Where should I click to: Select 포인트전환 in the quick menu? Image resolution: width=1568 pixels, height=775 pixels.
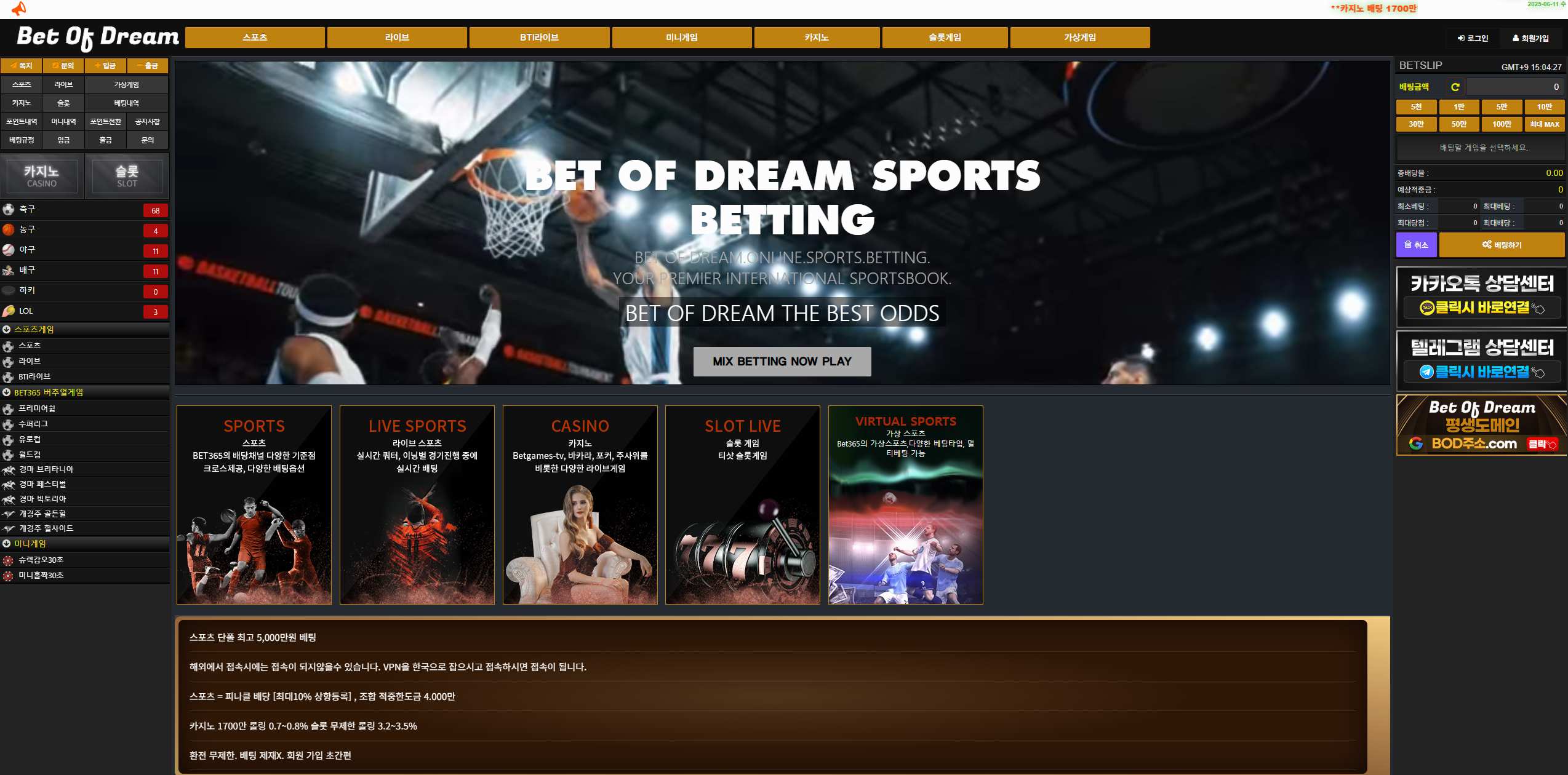tap(105, 122)
